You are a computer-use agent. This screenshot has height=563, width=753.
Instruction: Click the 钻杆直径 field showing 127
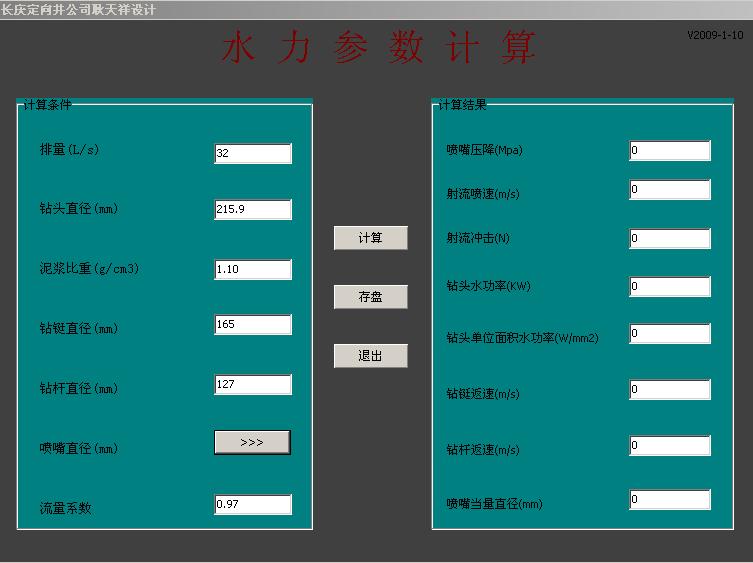(253, 385)
